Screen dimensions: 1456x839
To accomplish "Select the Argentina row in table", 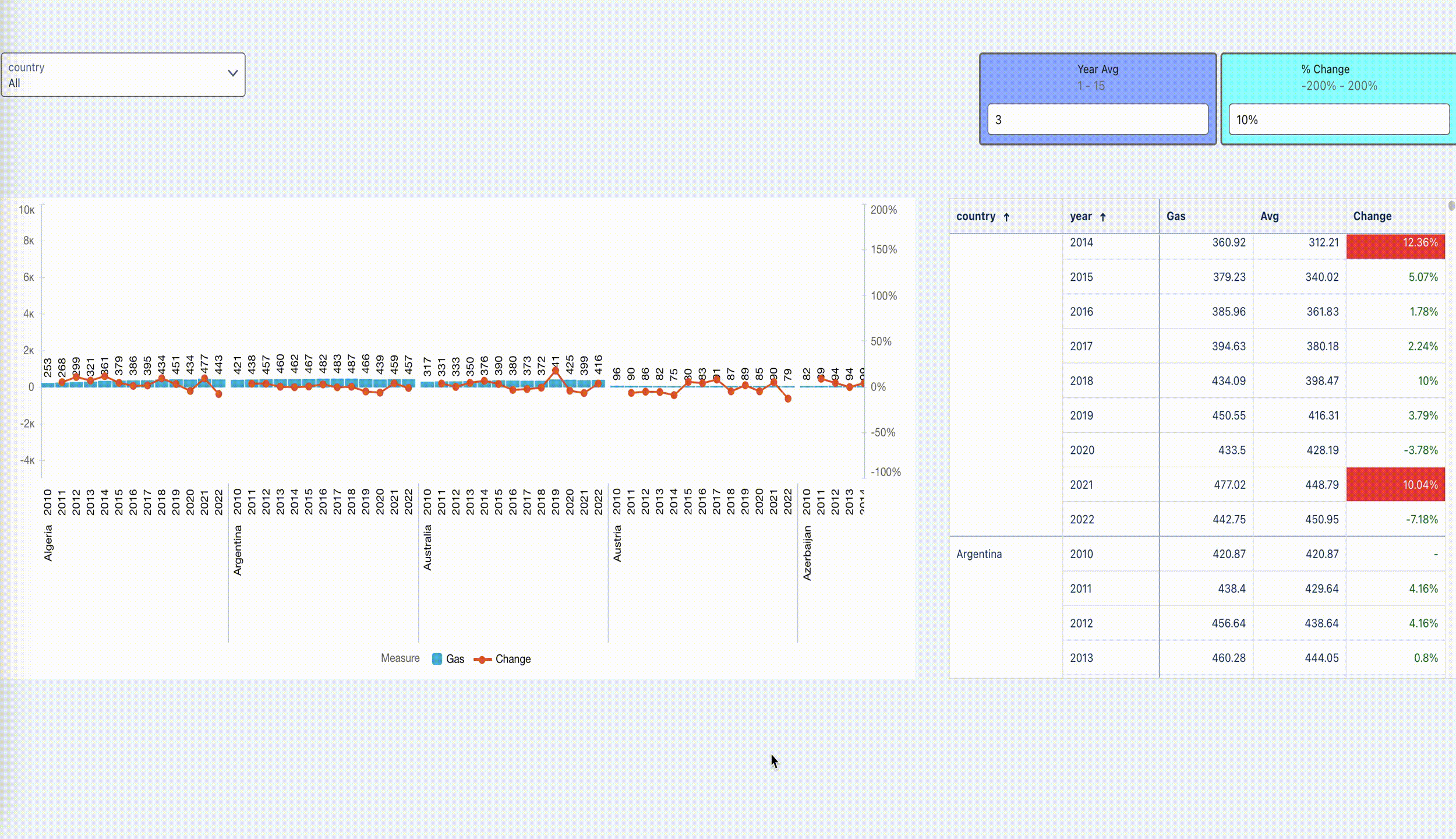I will click(x=979, y=554).
